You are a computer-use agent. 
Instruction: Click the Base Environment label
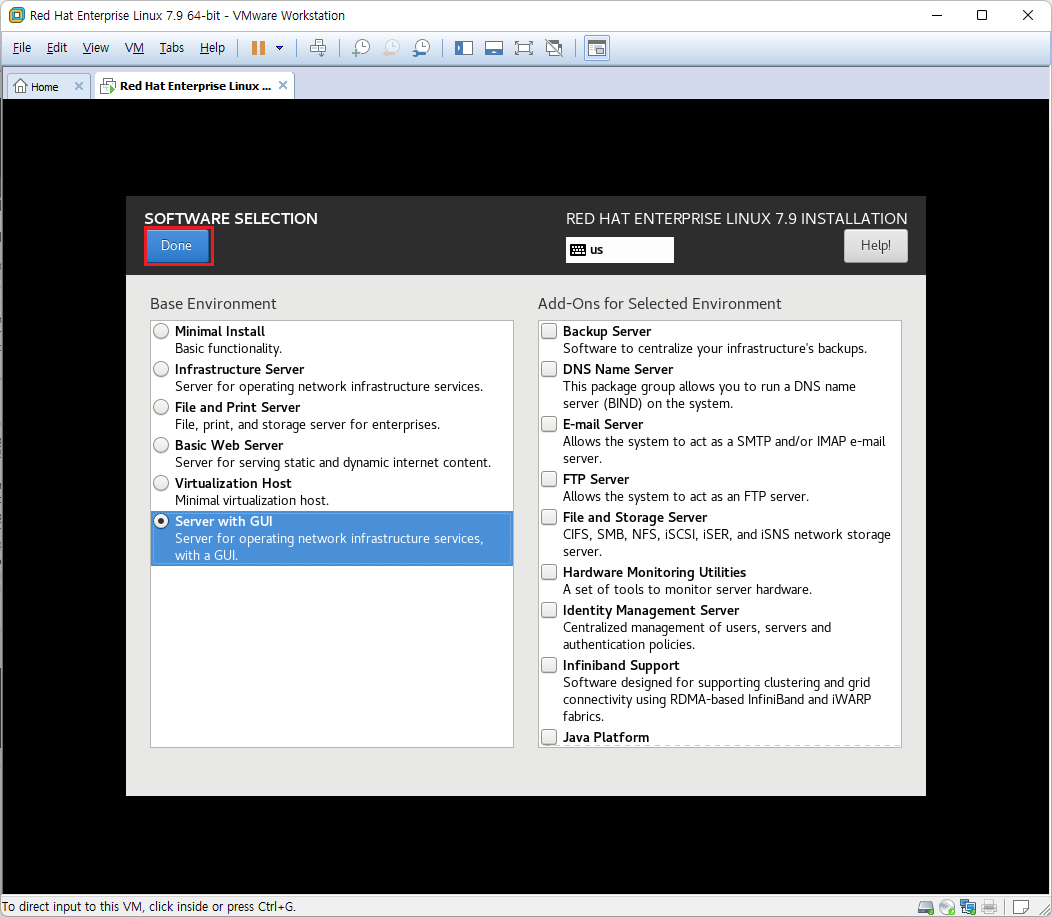pyautogui.click(x=213, y=304)
